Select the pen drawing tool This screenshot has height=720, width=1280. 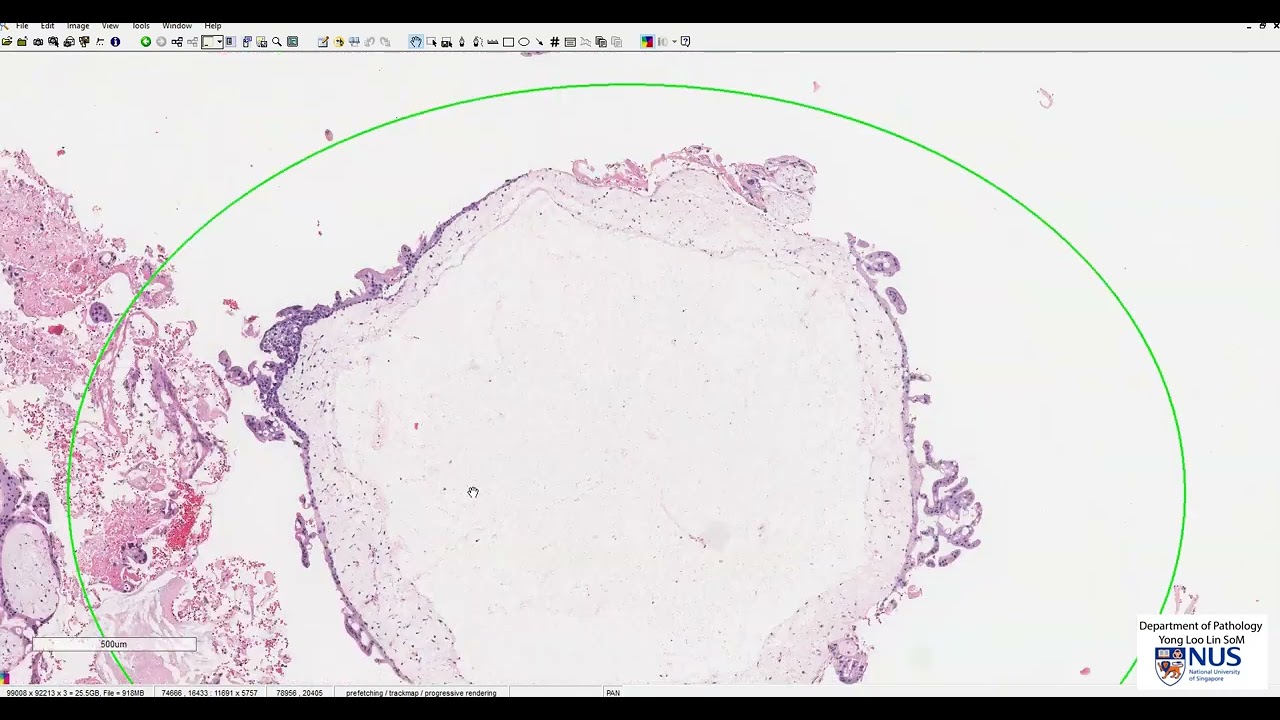coord(462,42)
